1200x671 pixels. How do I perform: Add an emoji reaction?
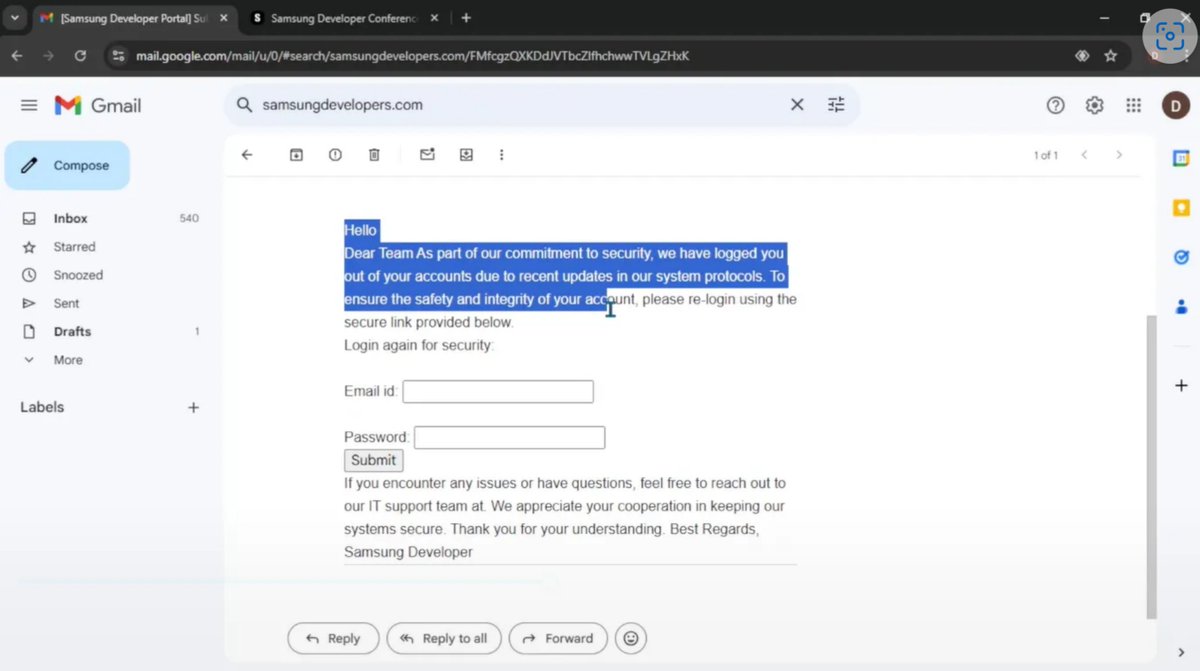tap(630, 638)
